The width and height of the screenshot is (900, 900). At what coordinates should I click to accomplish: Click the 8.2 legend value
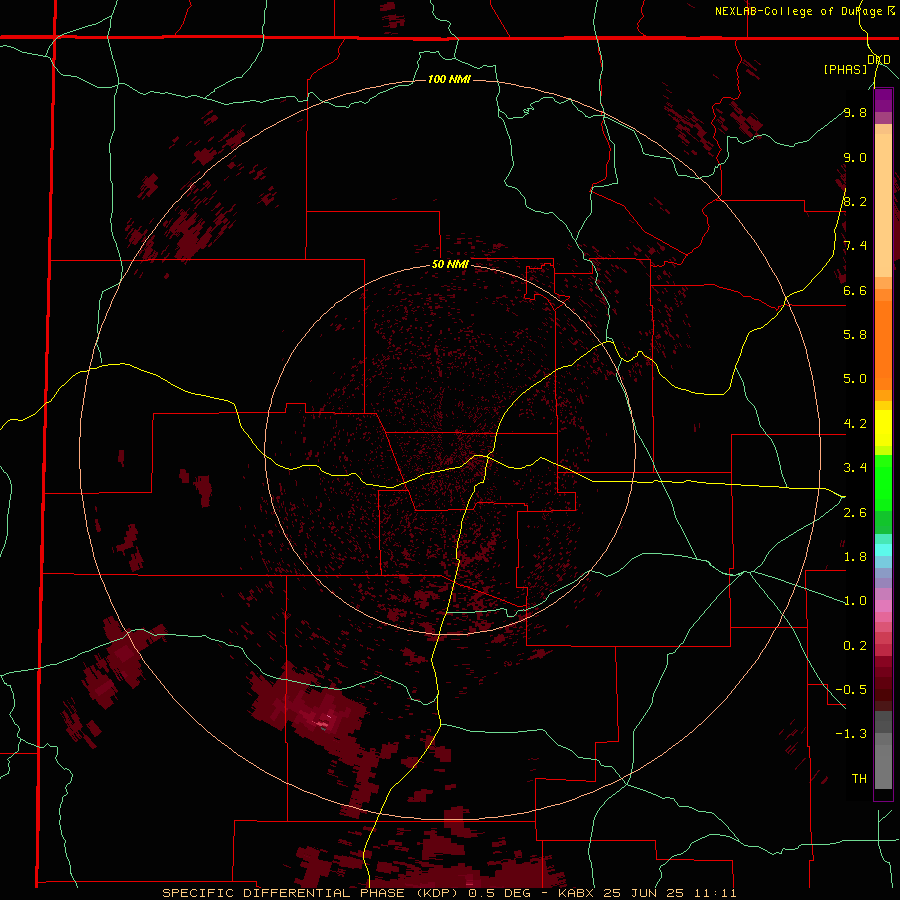[855, 201]
